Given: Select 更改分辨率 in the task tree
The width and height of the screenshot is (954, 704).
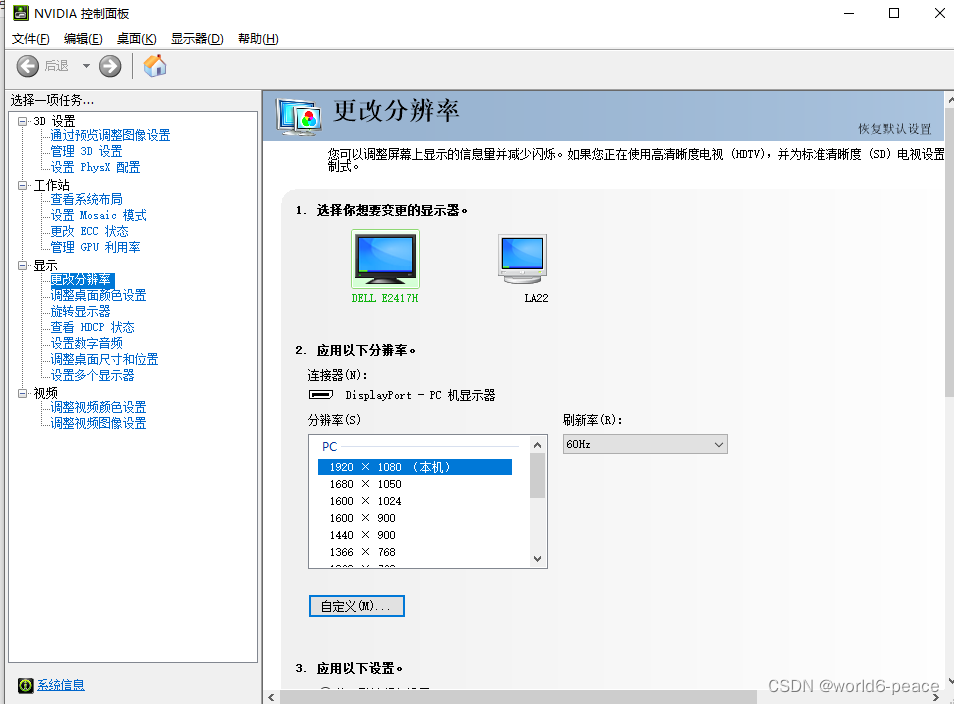Looking at the screenshot, I should (82, 279).
